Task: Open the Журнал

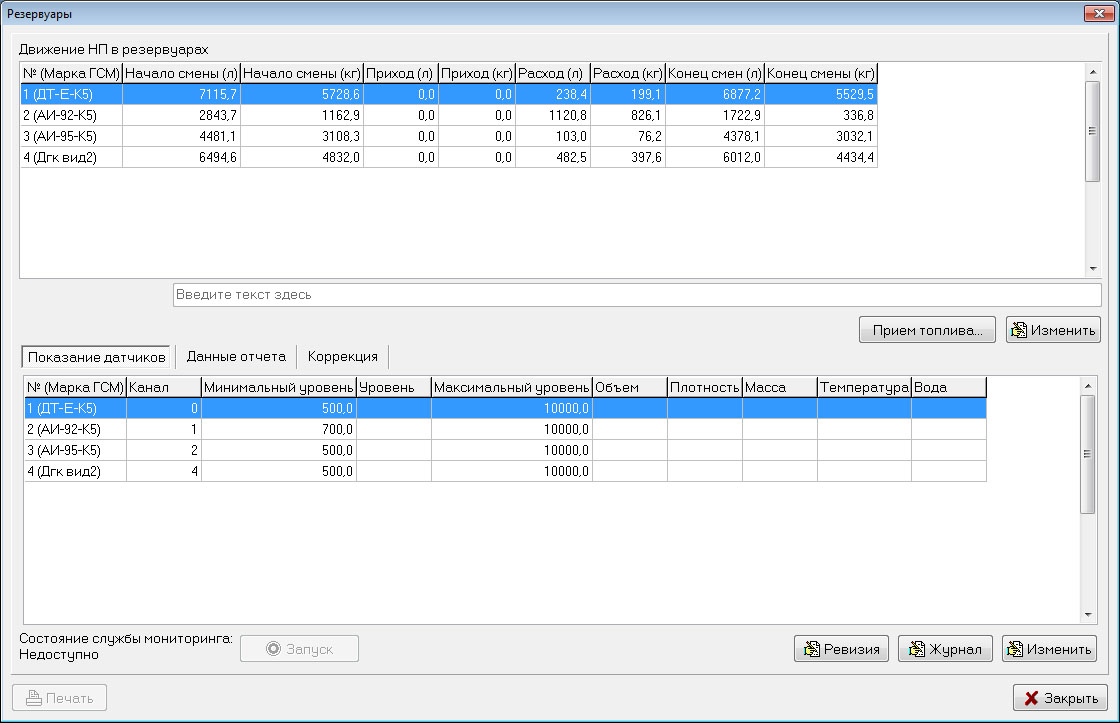Action: point(945,649)
